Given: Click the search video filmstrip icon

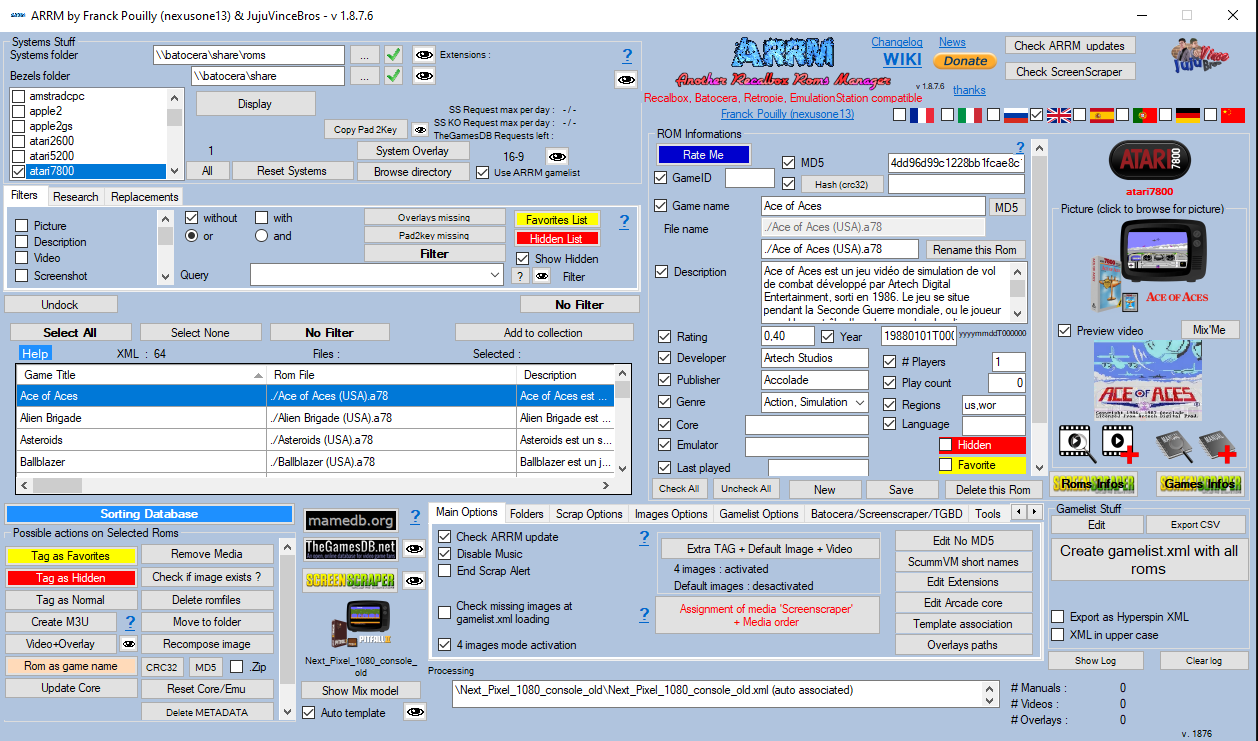Looking at the screenshot, I should (x=1076, y=441).
